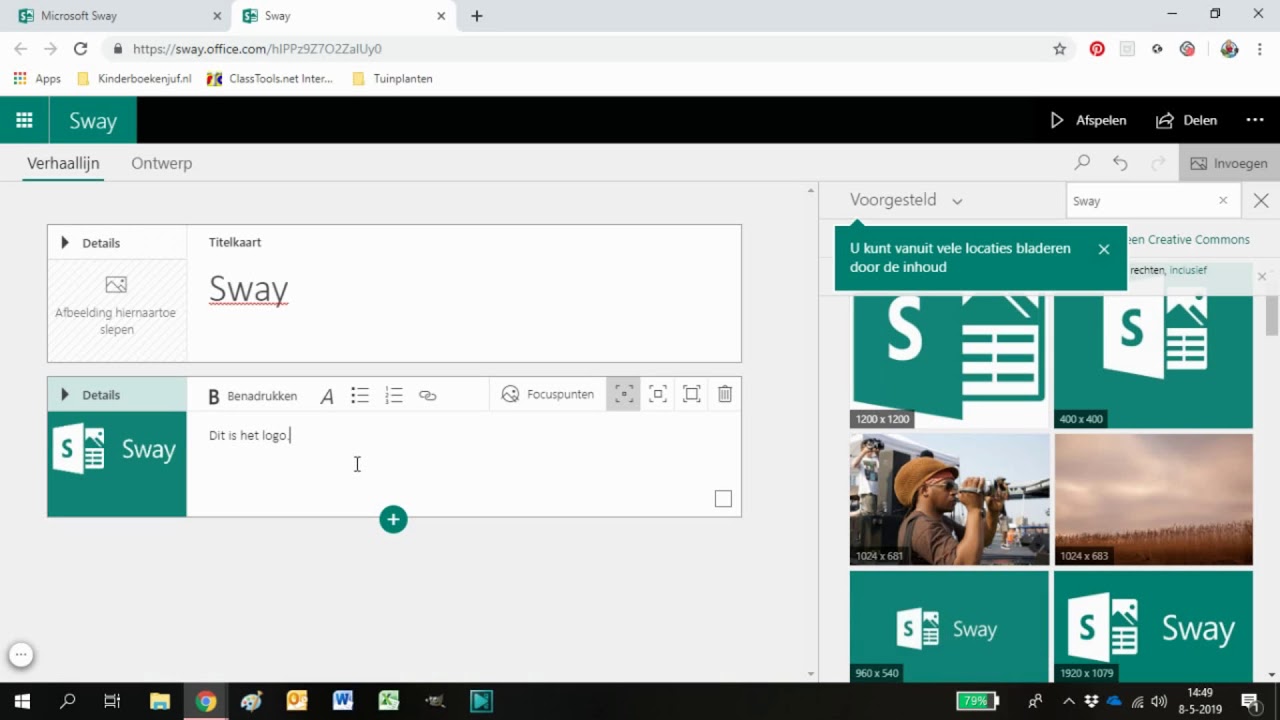Open the feedback bubble ellipsis button

[x=21, y=655]
